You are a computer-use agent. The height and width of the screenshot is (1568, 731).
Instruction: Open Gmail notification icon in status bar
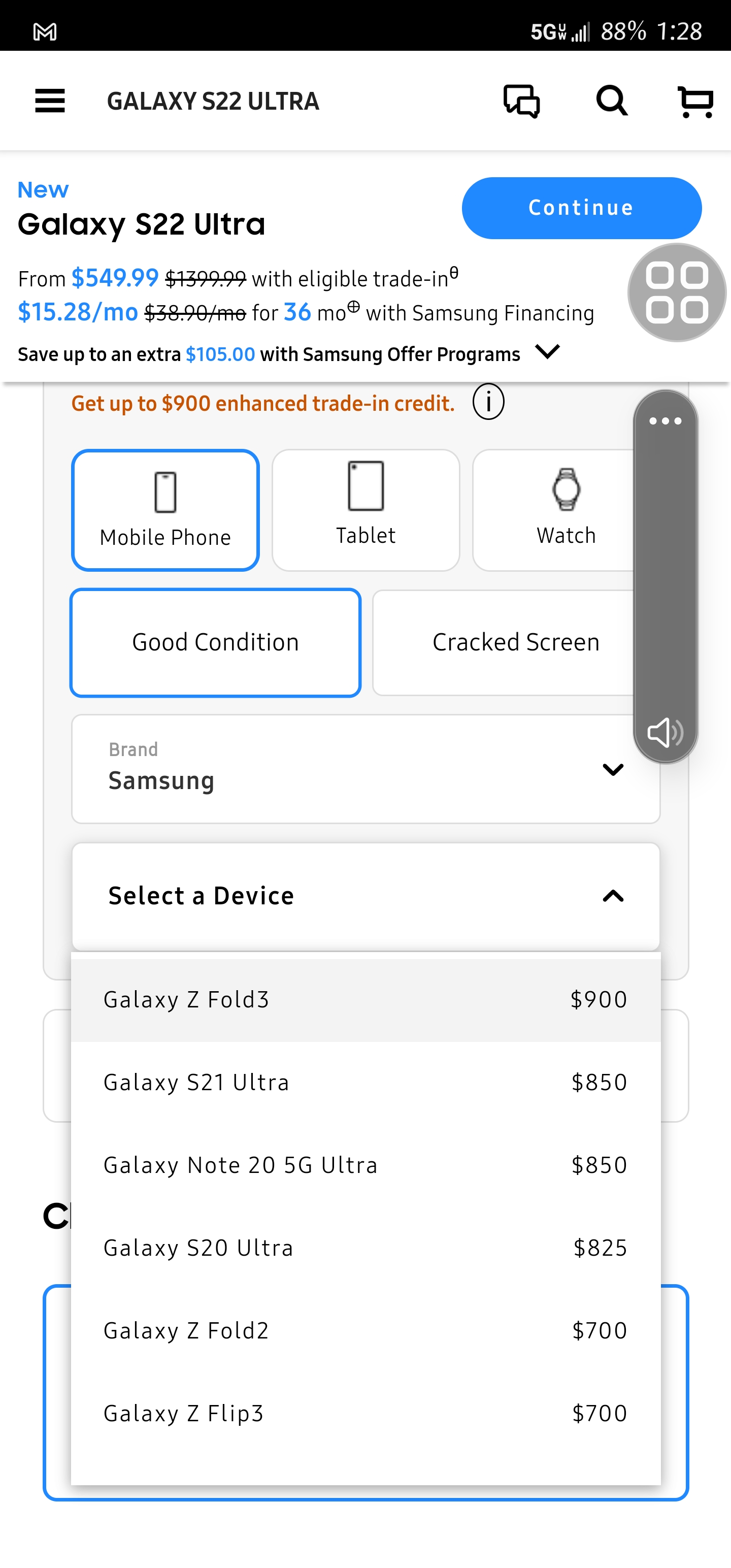pos(45,31)
